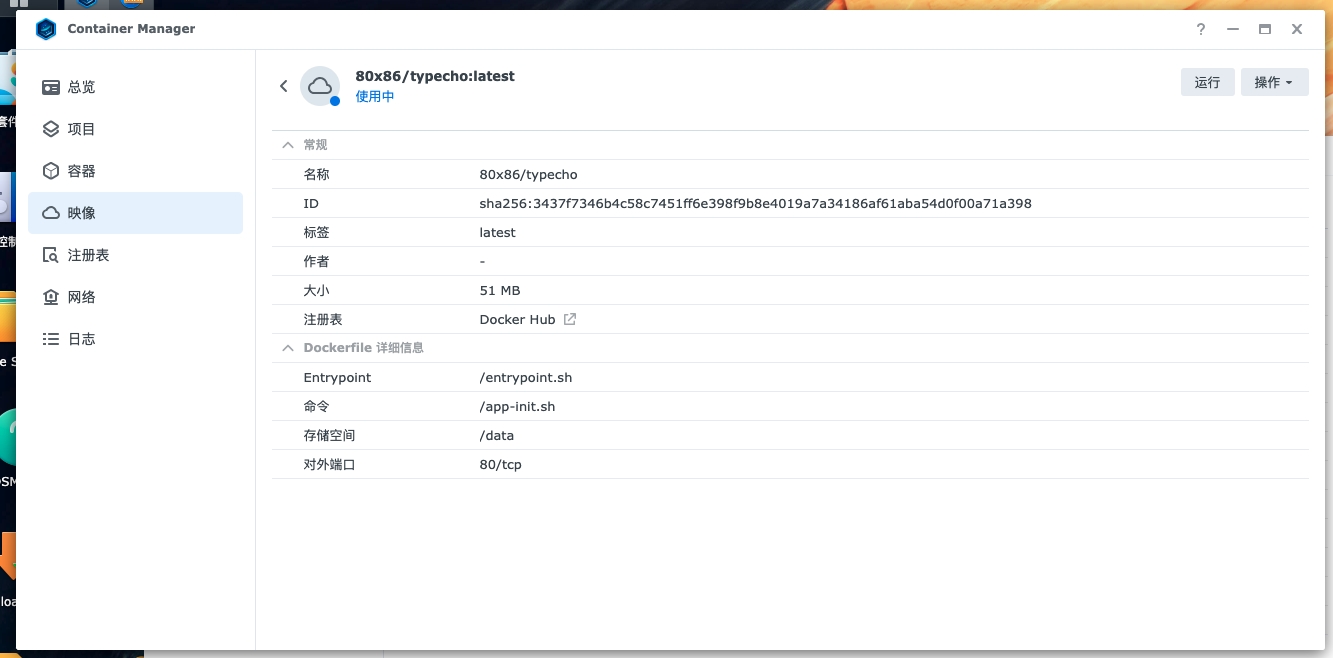Click the Docker Hub registry text
Screen dimensions: 1333x658
click(x=518, y=319)
